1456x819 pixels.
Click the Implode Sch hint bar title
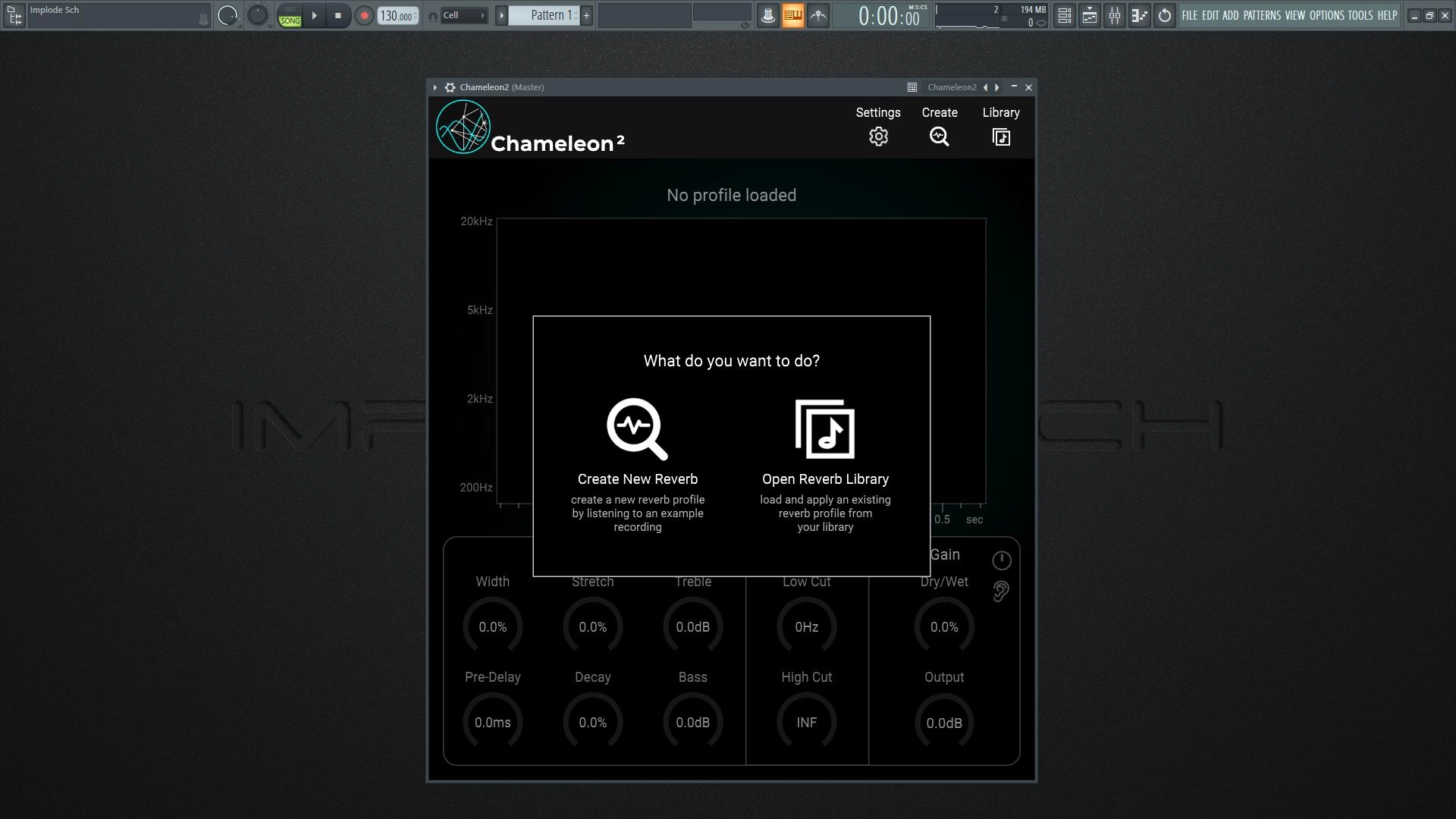click(x=55, y=10)
